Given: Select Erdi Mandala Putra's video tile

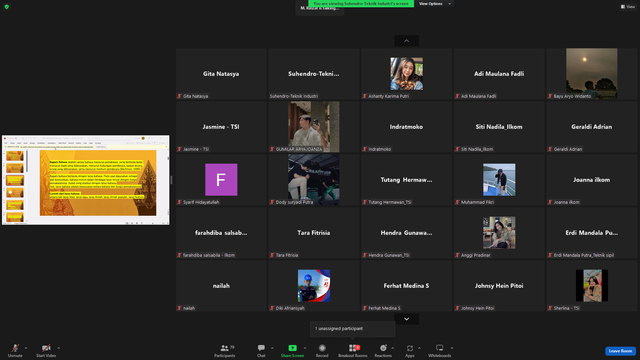Looking at the screenshot, I should pyautogui.click(x=591, y=233).
